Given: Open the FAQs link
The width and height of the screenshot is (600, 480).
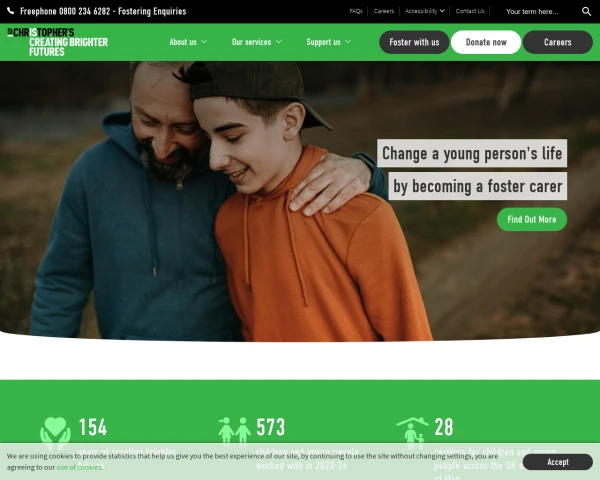Looking at the screenshot, I should tap(356, 11).
